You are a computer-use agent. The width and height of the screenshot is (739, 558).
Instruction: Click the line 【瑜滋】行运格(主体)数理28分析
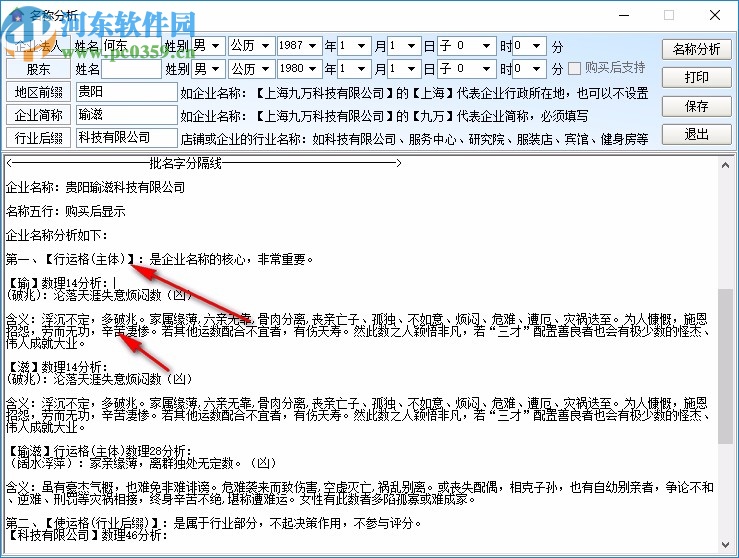click(100, 451)
